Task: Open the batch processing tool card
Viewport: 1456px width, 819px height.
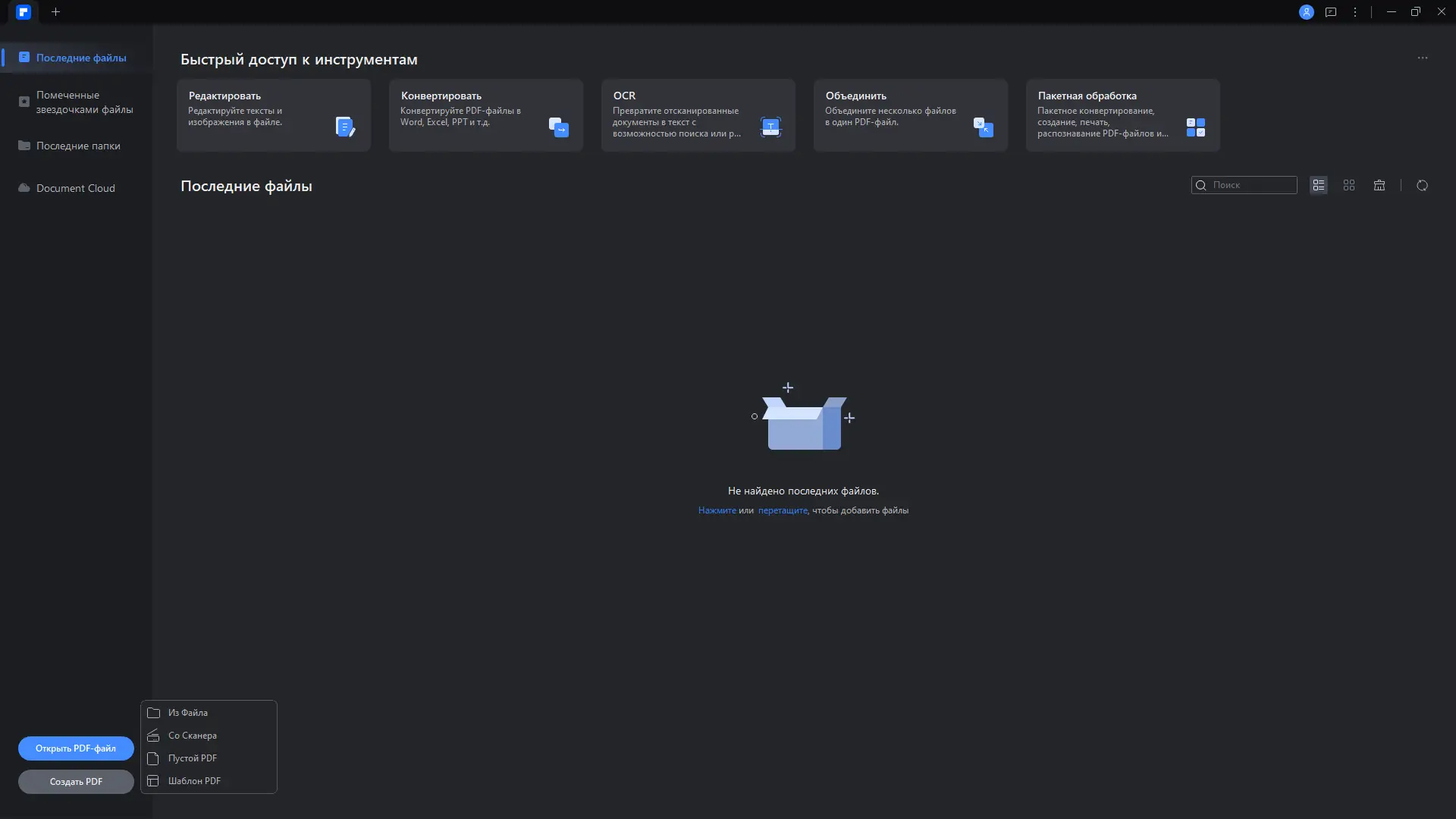Action: [1122, 115]
